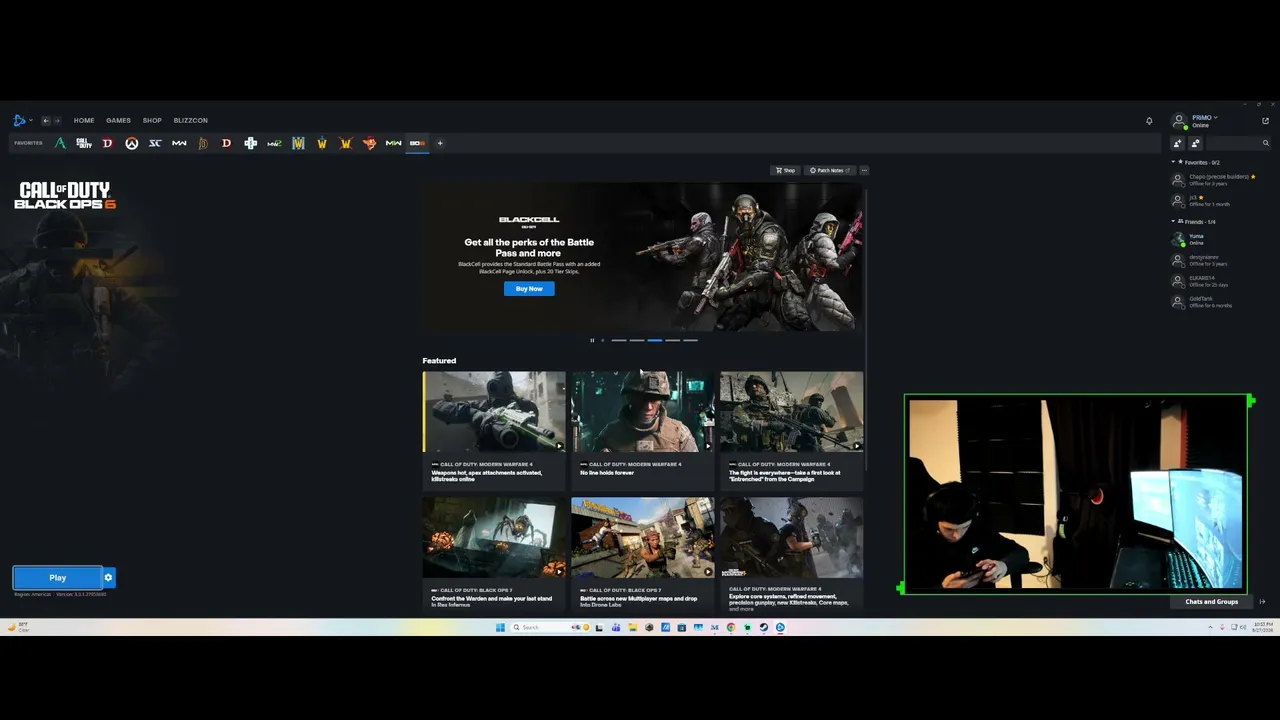Pop out the friends list window
The height and width of the screenshot is (720, 1280).
pos(1265,121)
